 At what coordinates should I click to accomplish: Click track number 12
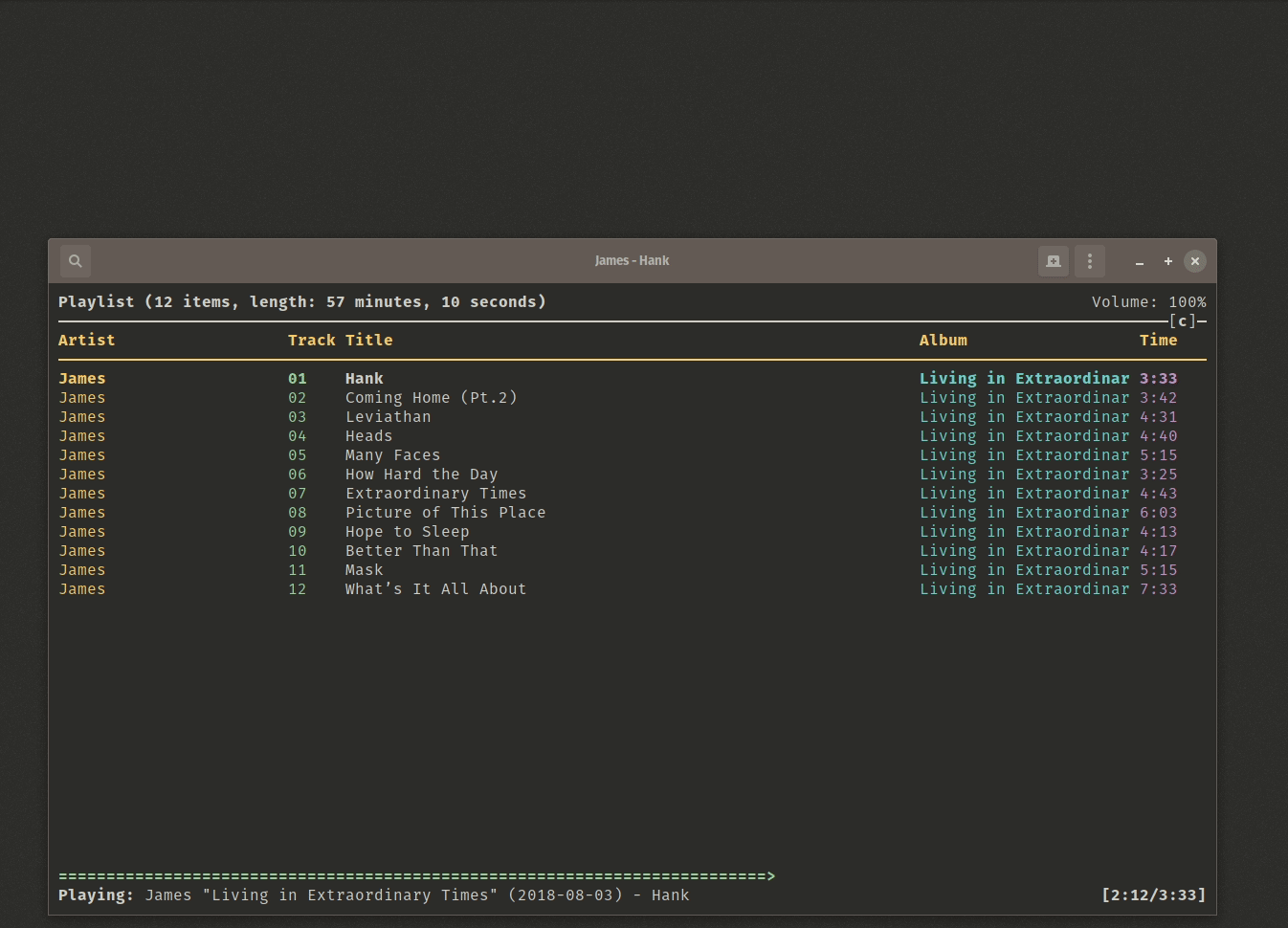pos(298,589)
